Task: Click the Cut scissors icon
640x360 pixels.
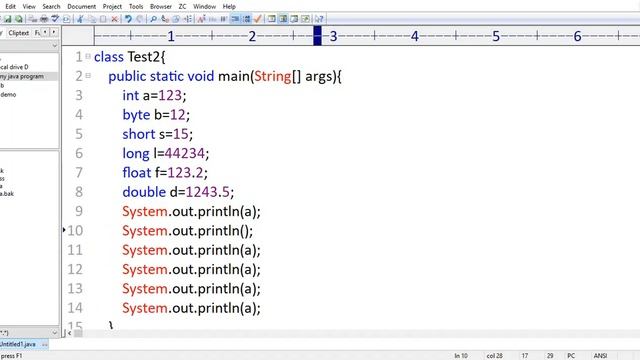Action: 80,19
